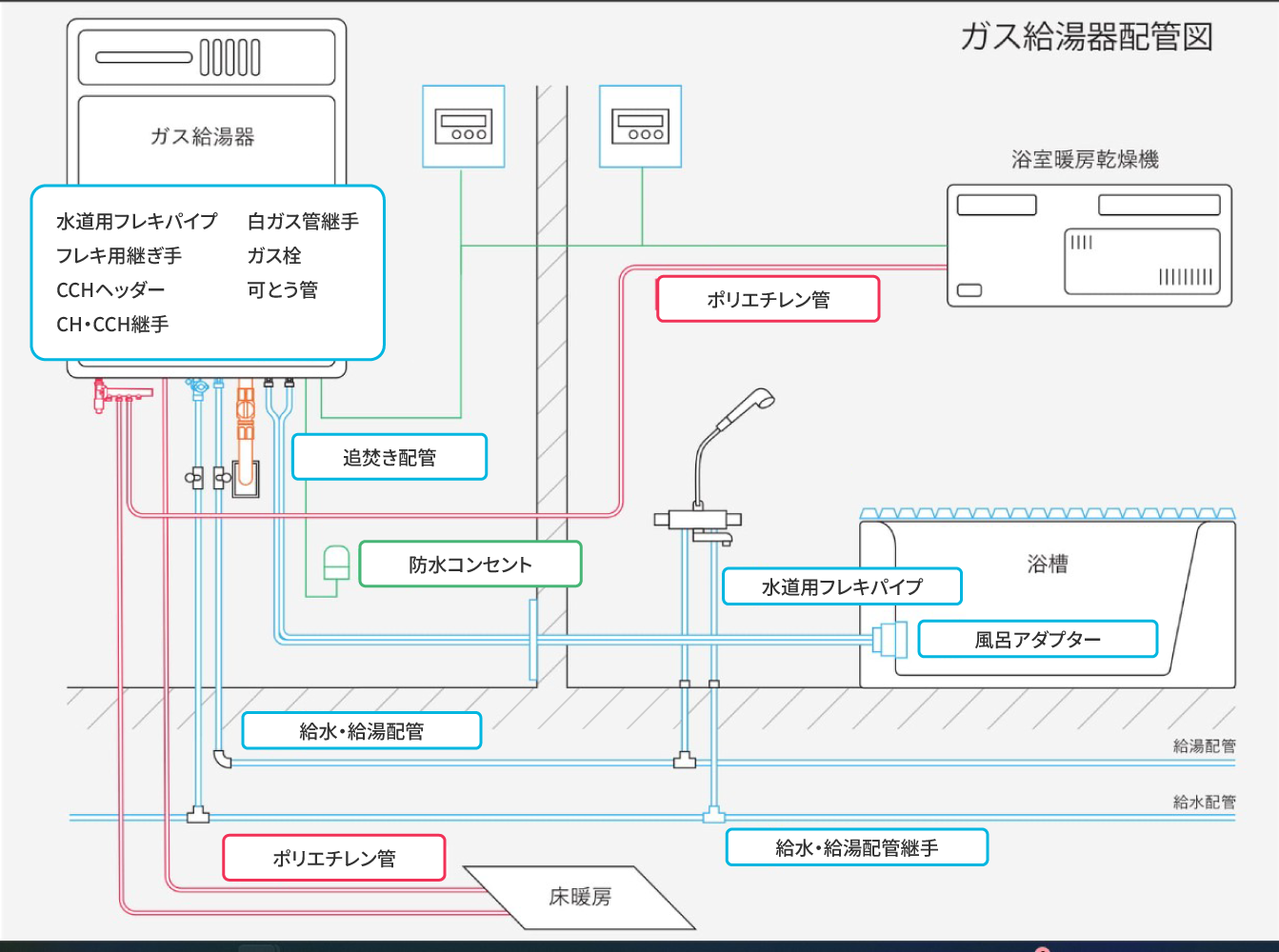1279x952 pixels.
Task: Open the 白ガス管継手 link
Action: coord(303,222)
